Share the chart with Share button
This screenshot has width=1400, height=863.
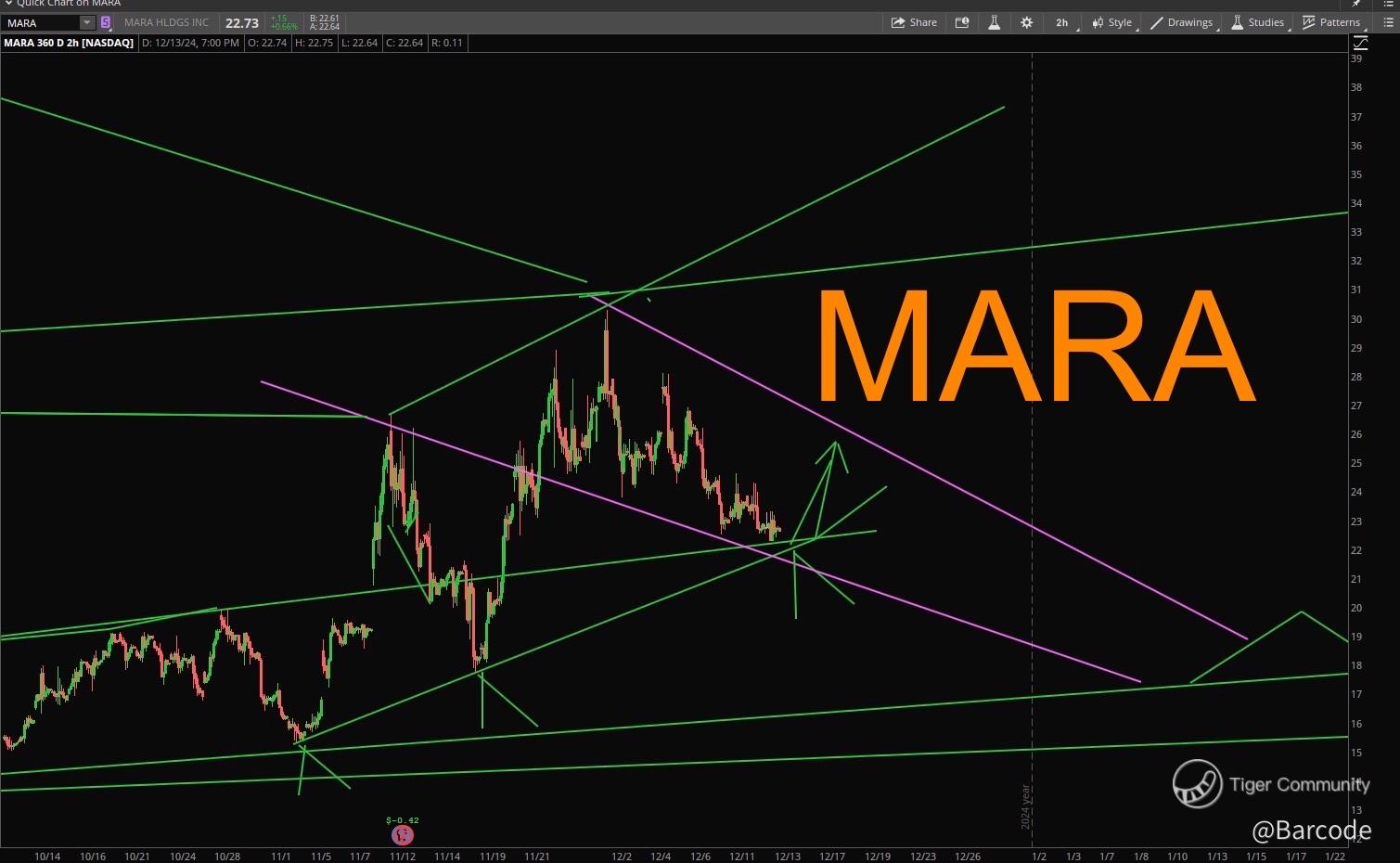coord(914,22)
